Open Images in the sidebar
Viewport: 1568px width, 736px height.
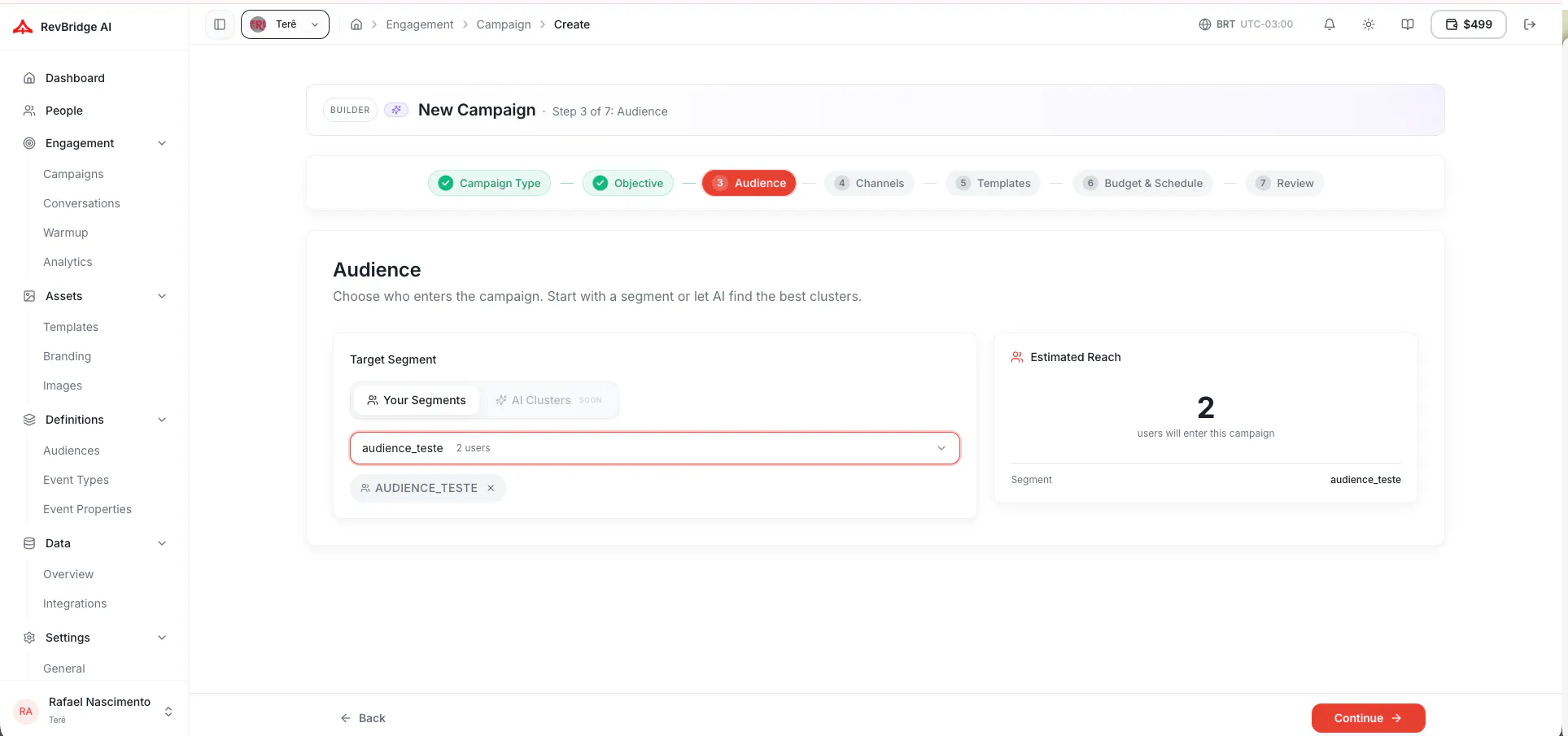(63, 385)
